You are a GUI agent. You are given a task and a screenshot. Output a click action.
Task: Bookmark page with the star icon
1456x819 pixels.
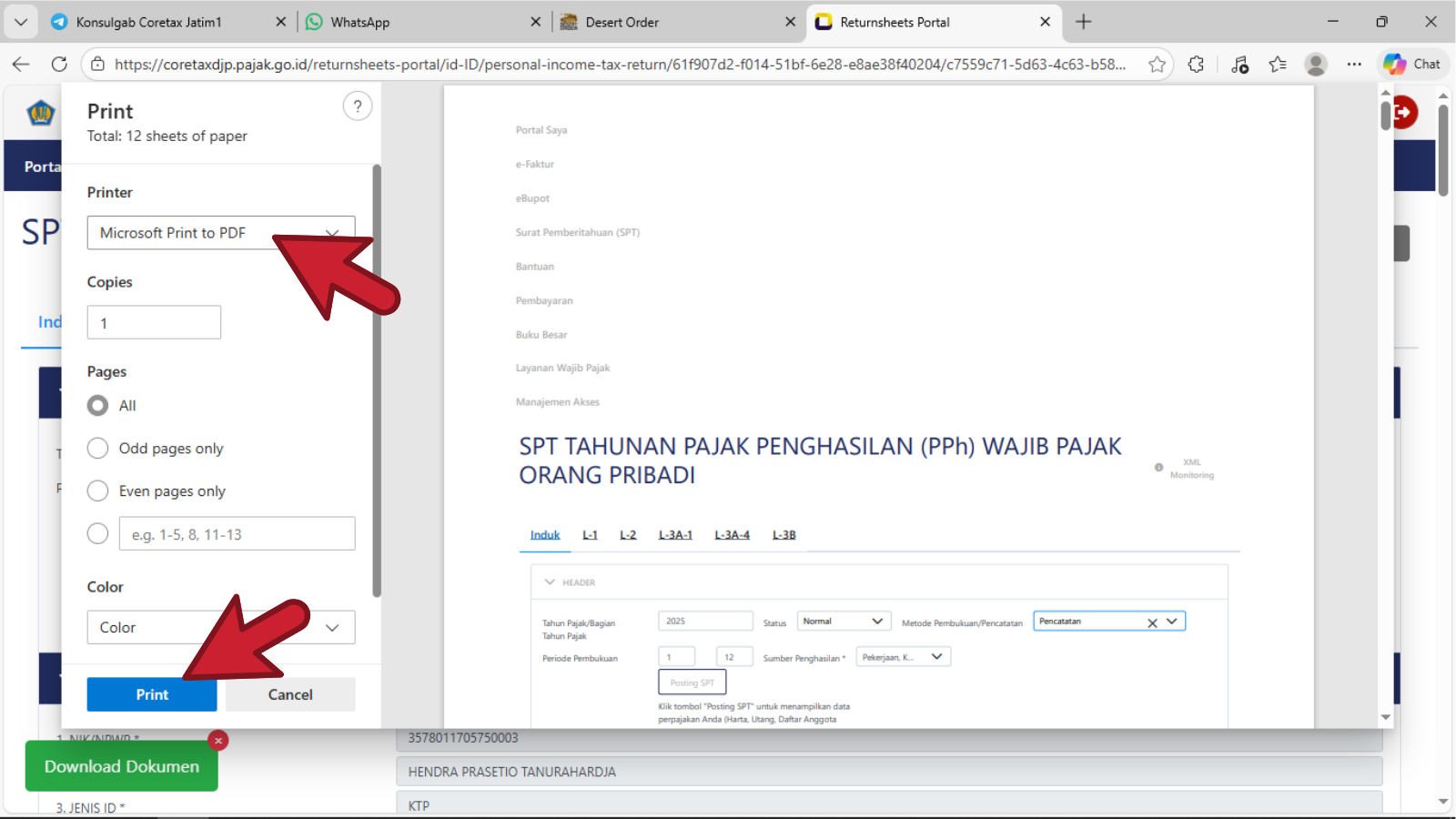1157,65
